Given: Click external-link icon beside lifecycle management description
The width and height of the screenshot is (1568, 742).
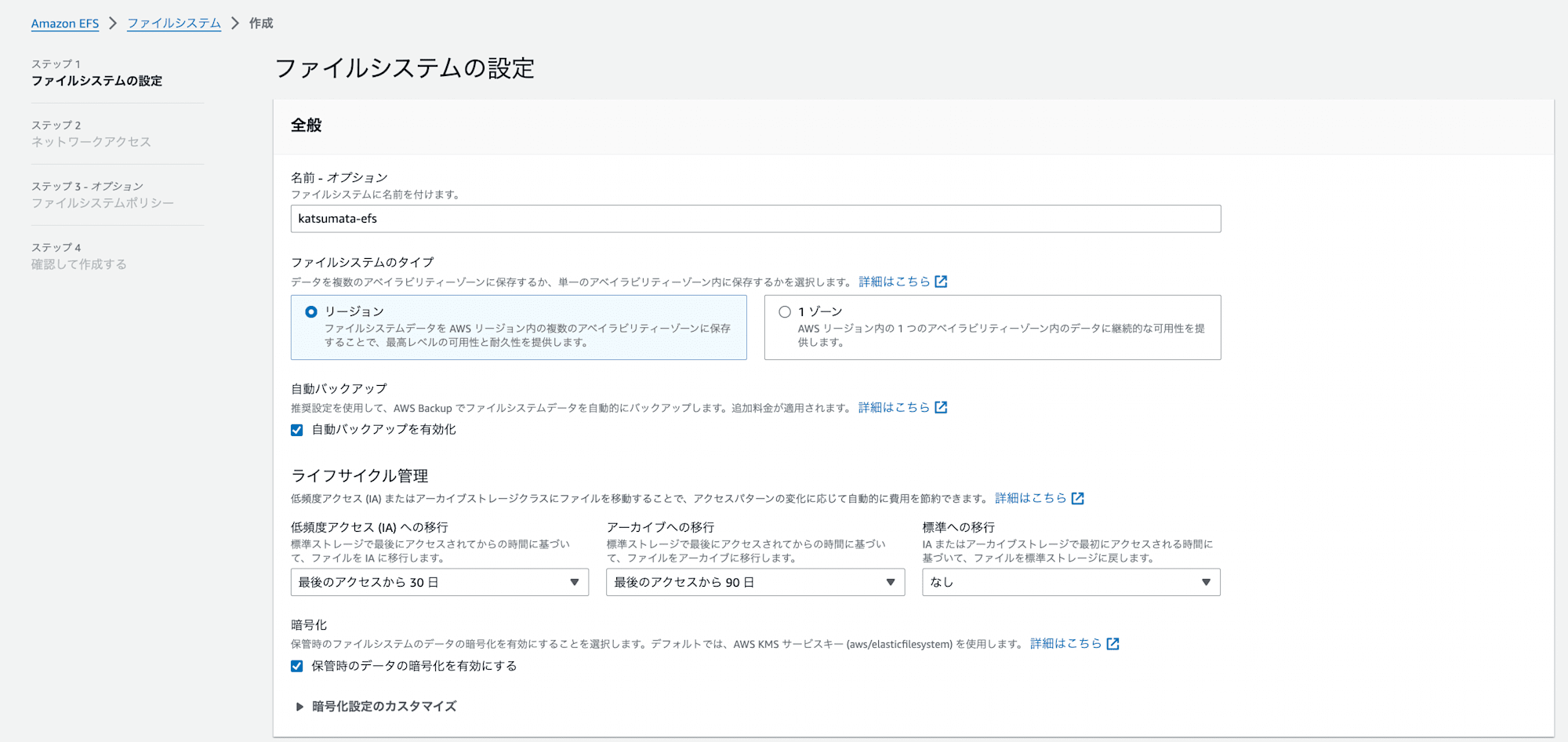Looking at the screenshot, I should pos(1078,498).
